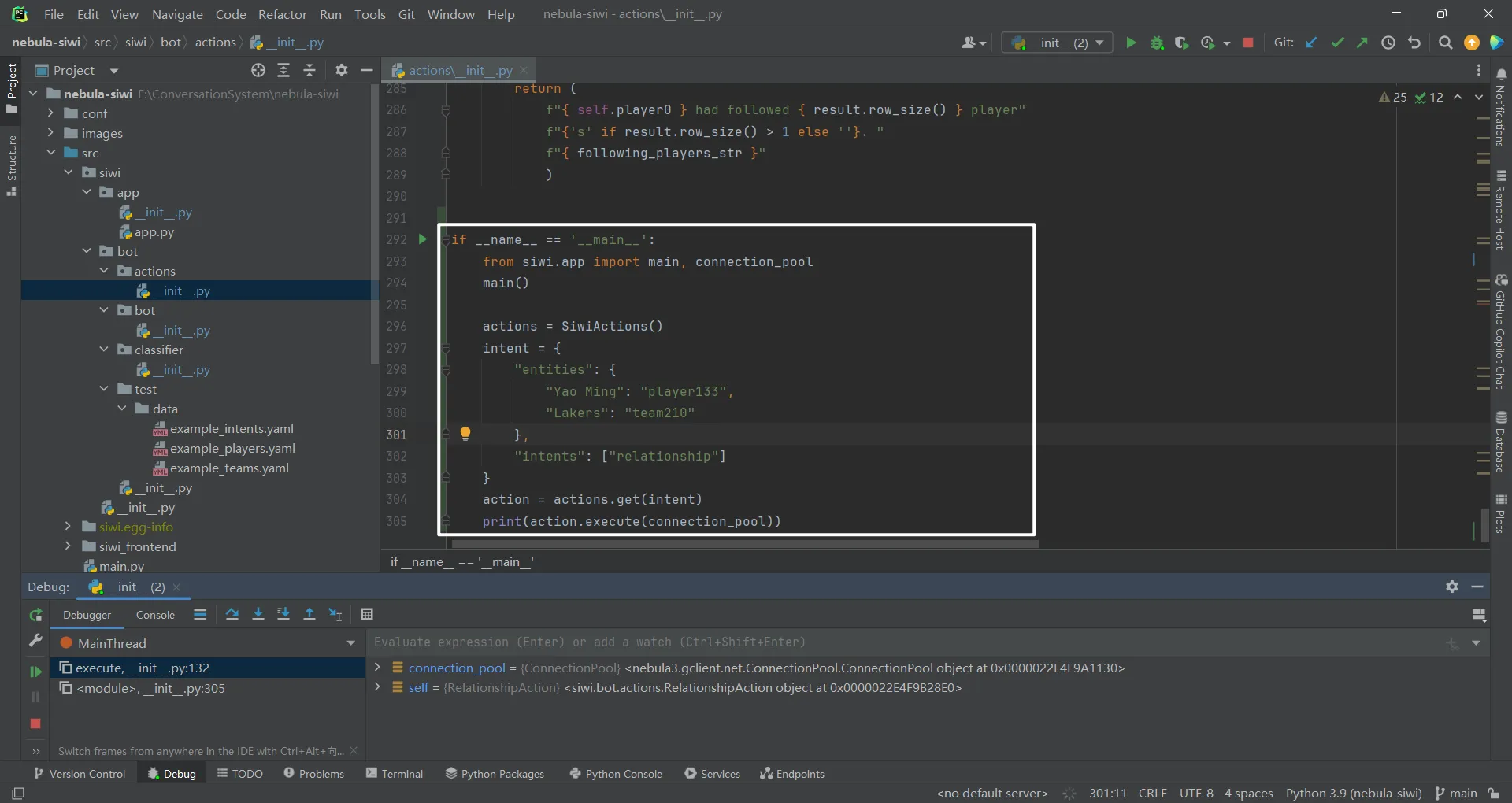Commit changes with Git checkmark

tap(1337, 43)
